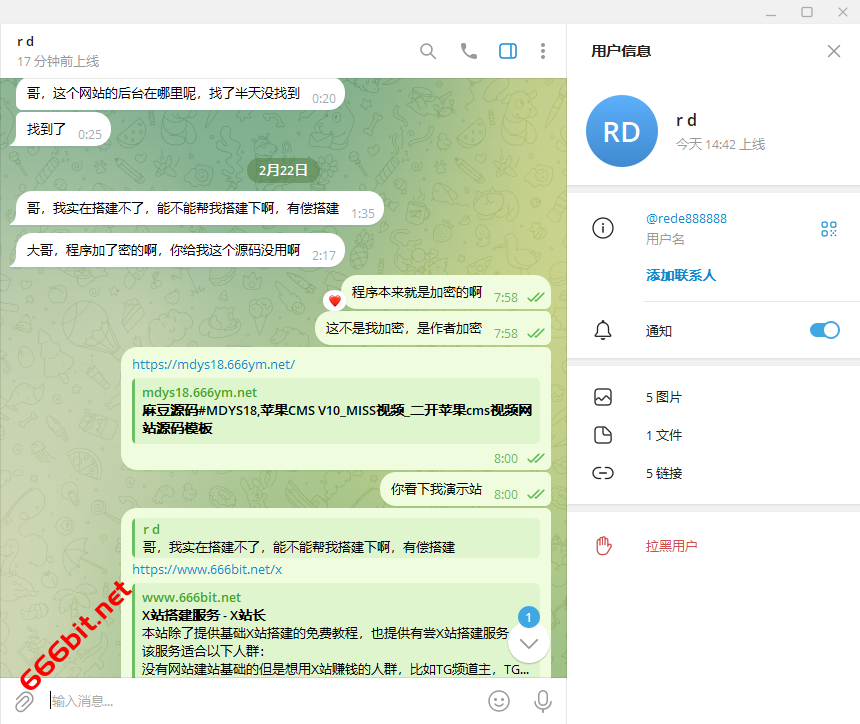Click the quoted r d reply block
This screenshot has width=860, height=724.
tap(336, 538)
